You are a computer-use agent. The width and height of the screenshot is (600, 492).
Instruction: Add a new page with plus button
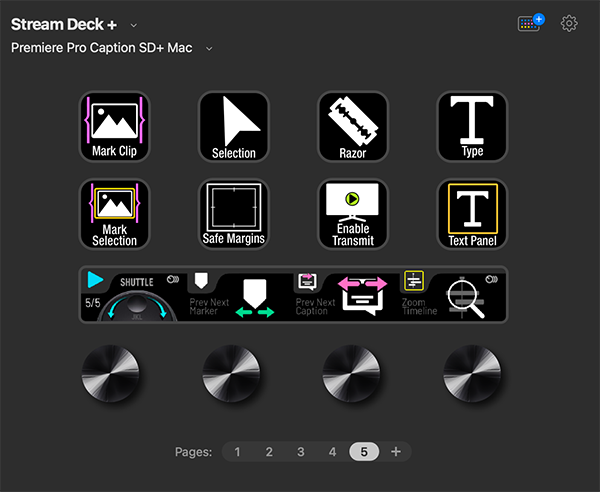point(396,452)
